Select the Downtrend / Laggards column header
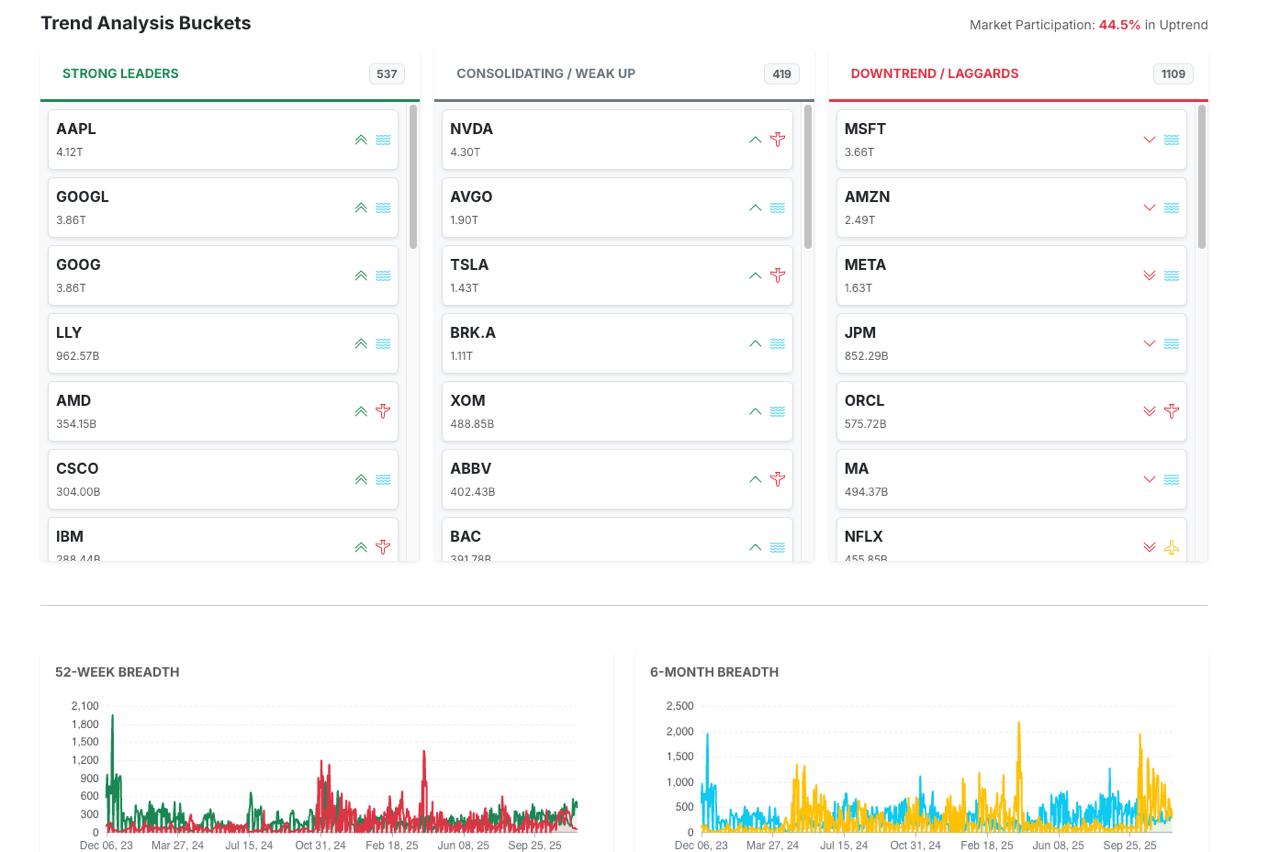 pos(934,74)
